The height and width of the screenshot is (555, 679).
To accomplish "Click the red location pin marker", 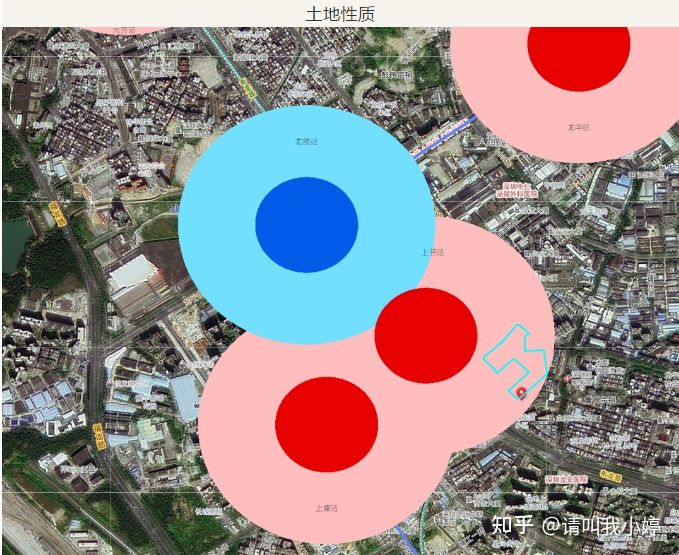I will point(522,393).
